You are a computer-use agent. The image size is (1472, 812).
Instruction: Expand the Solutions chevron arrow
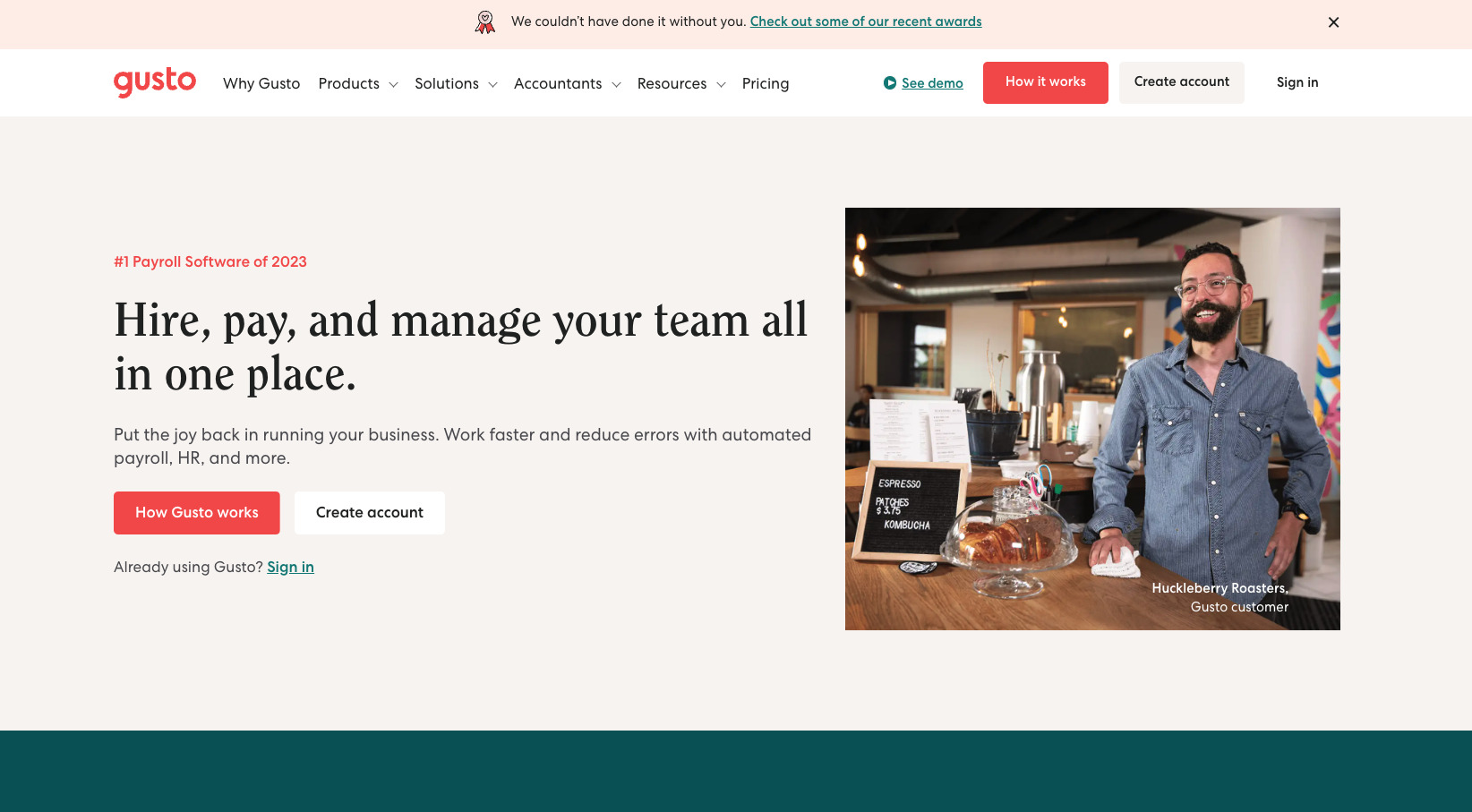(x=492, y=85)
